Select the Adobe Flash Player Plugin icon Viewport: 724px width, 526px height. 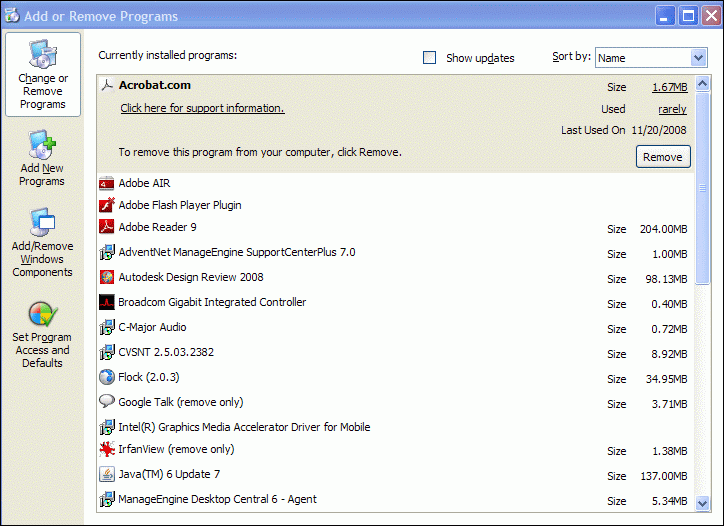[x=107, y=205]
